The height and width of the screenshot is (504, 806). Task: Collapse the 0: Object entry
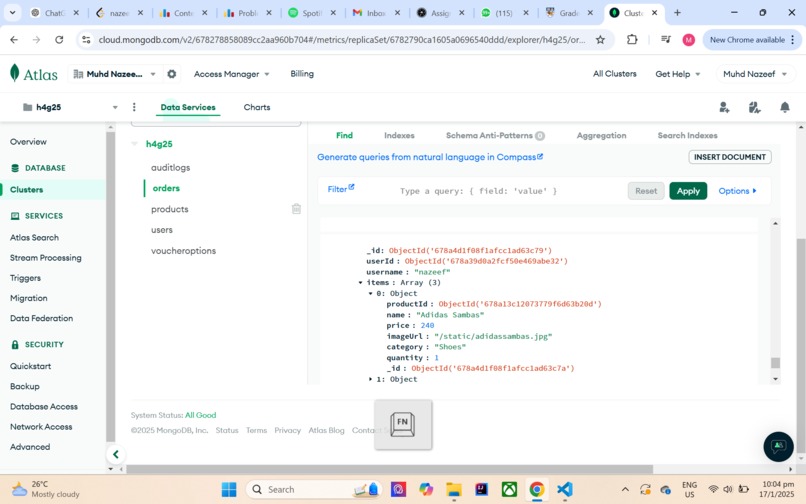[371, 293]
